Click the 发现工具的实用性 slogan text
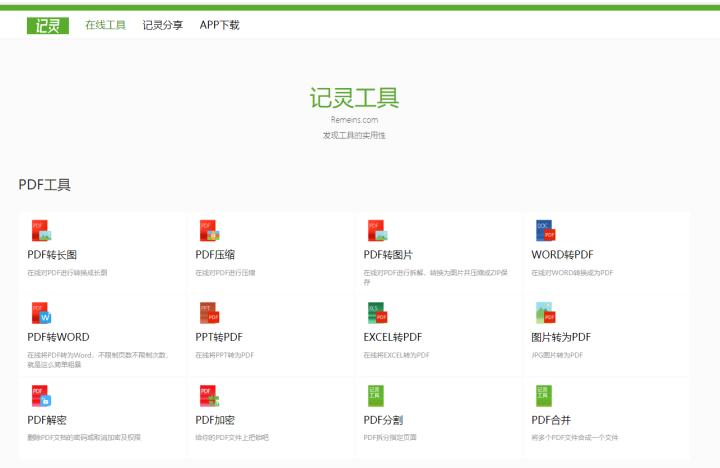The width and height of the screenshot is (720, 468). click(354, 135)
